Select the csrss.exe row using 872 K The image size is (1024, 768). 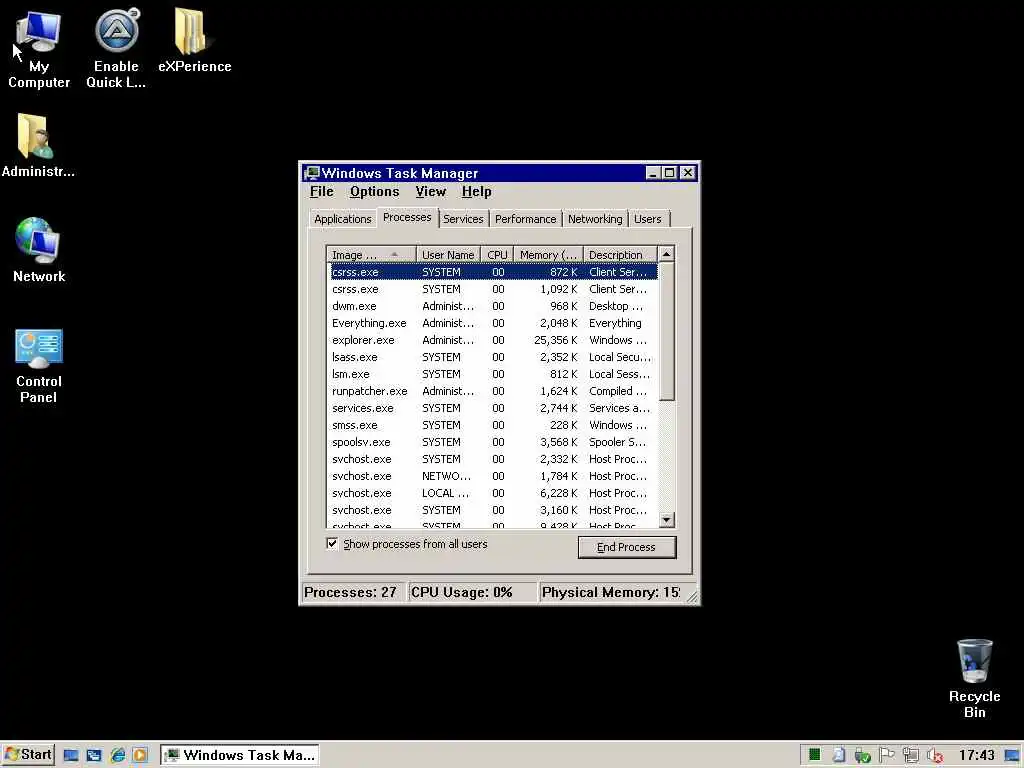coord(492,272)
